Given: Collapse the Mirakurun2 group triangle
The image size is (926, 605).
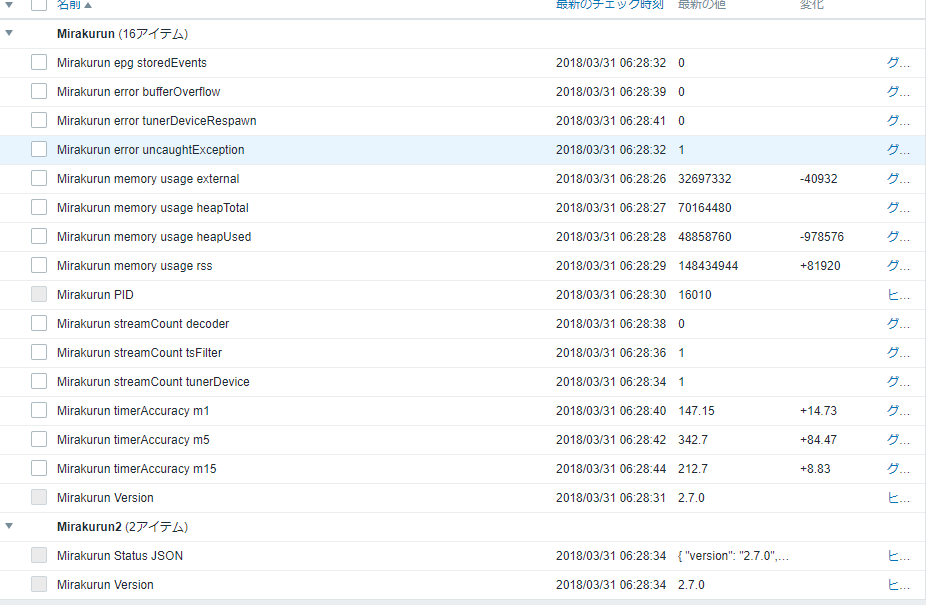Looking at the screenshot, I should point(9,526).
